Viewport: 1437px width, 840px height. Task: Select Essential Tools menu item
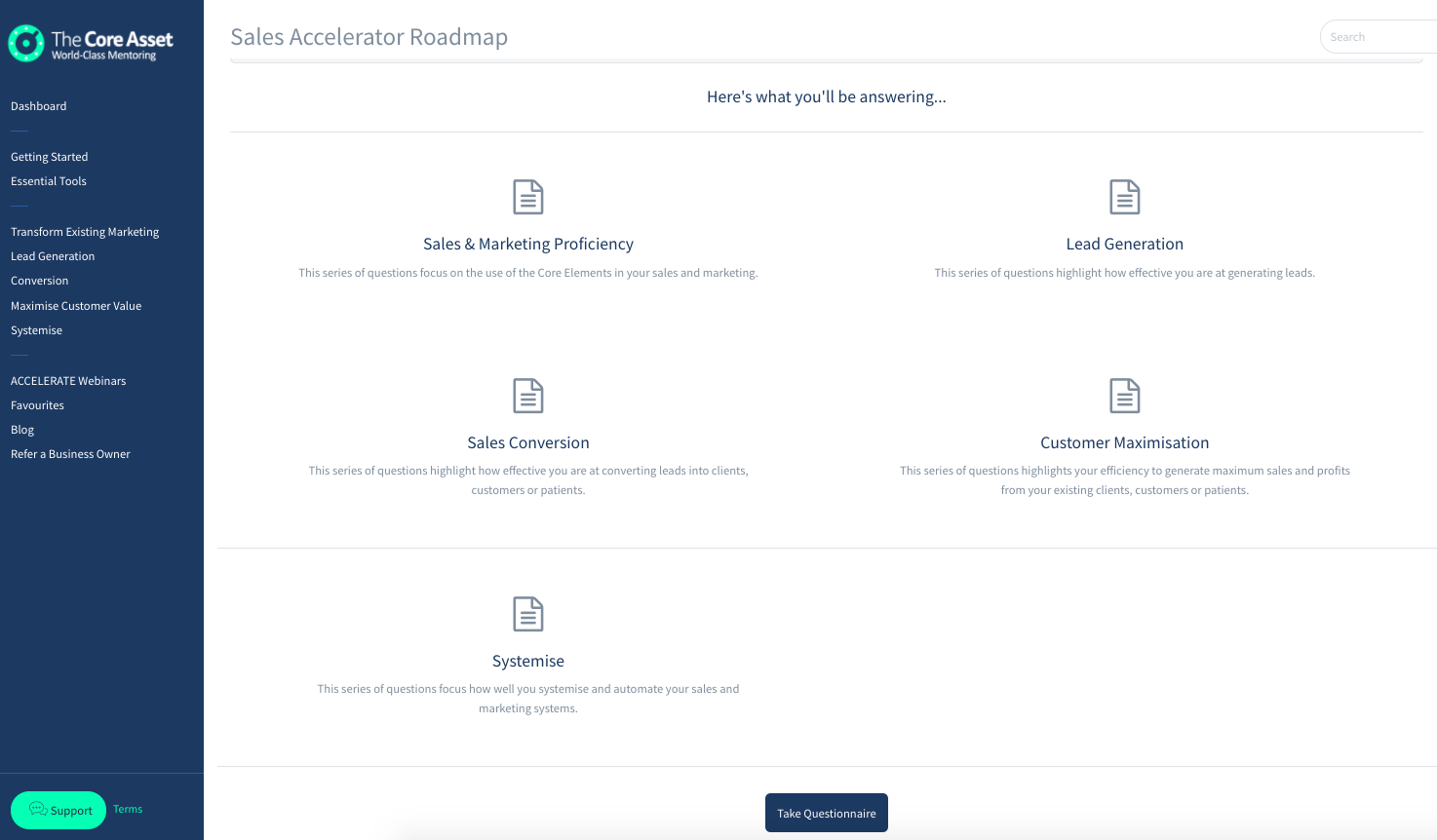[49, 181]
